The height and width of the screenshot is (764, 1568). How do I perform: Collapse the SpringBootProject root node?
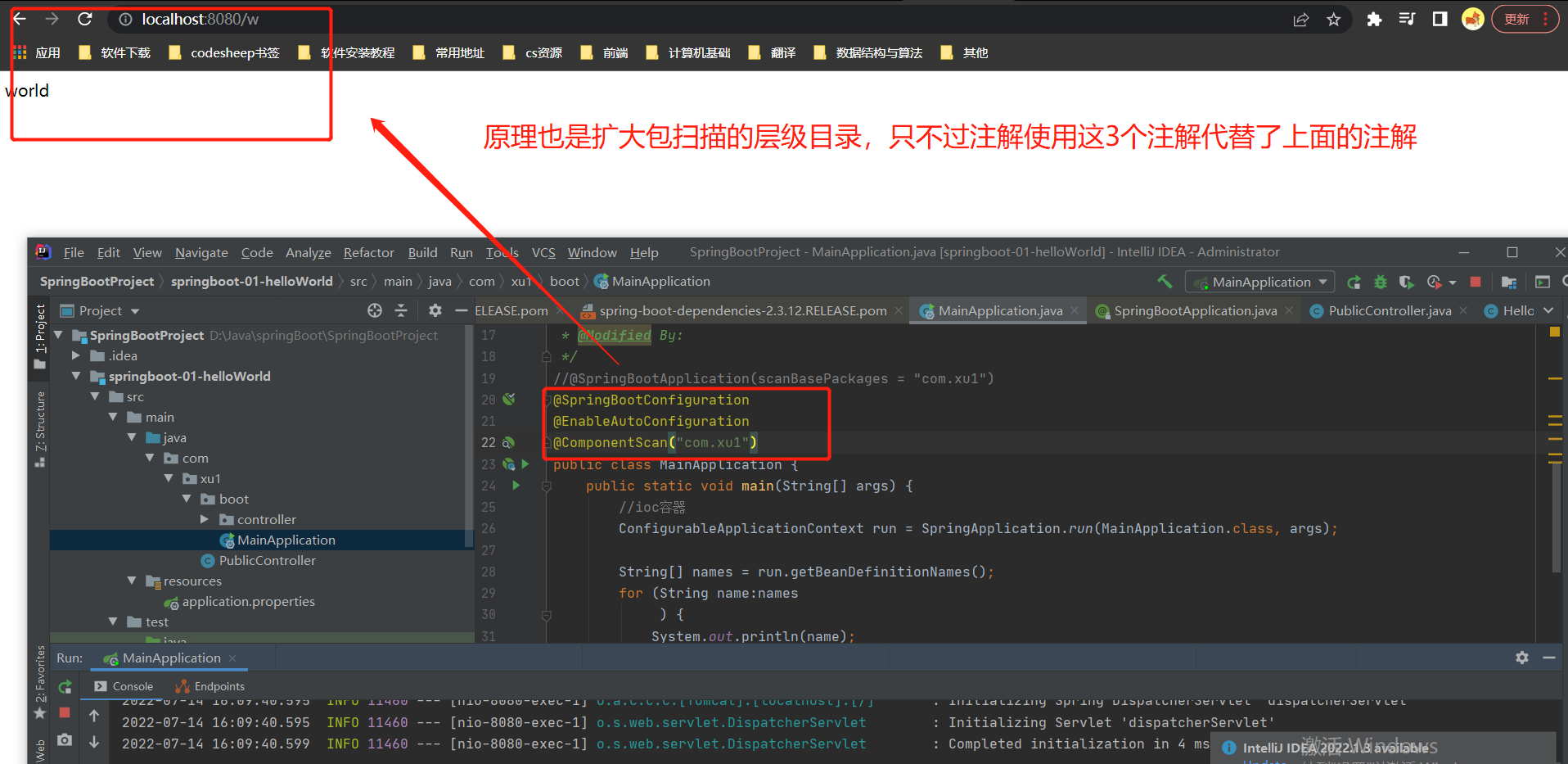coord(59,335)
